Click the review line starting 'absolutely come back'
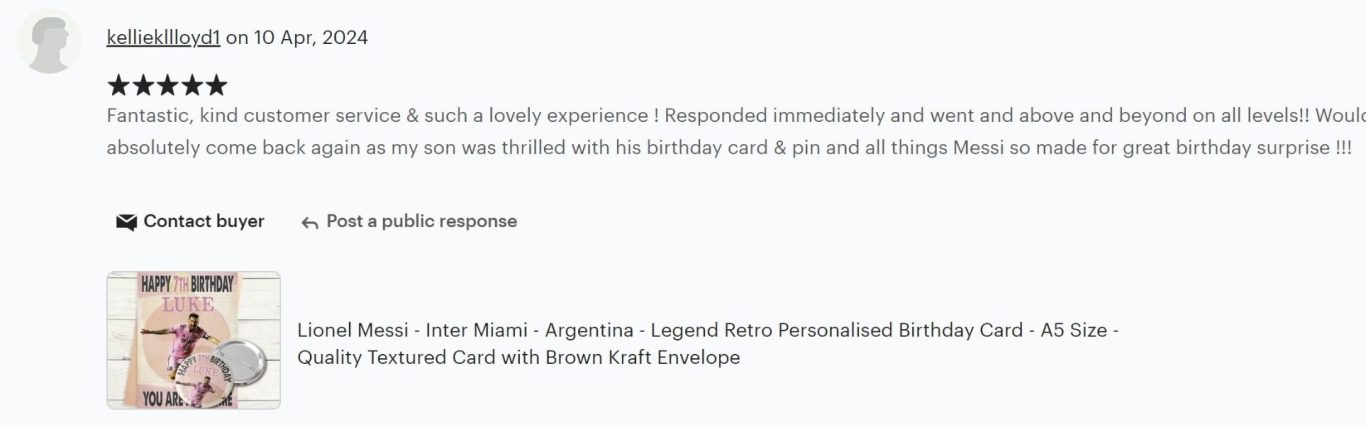 (729, 148)
